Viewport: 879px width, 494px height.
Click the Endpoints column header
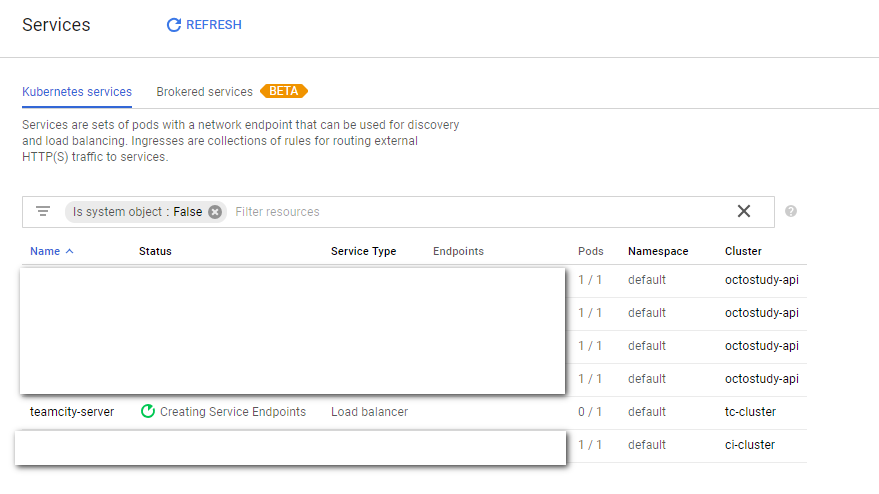tap(458, 251)
